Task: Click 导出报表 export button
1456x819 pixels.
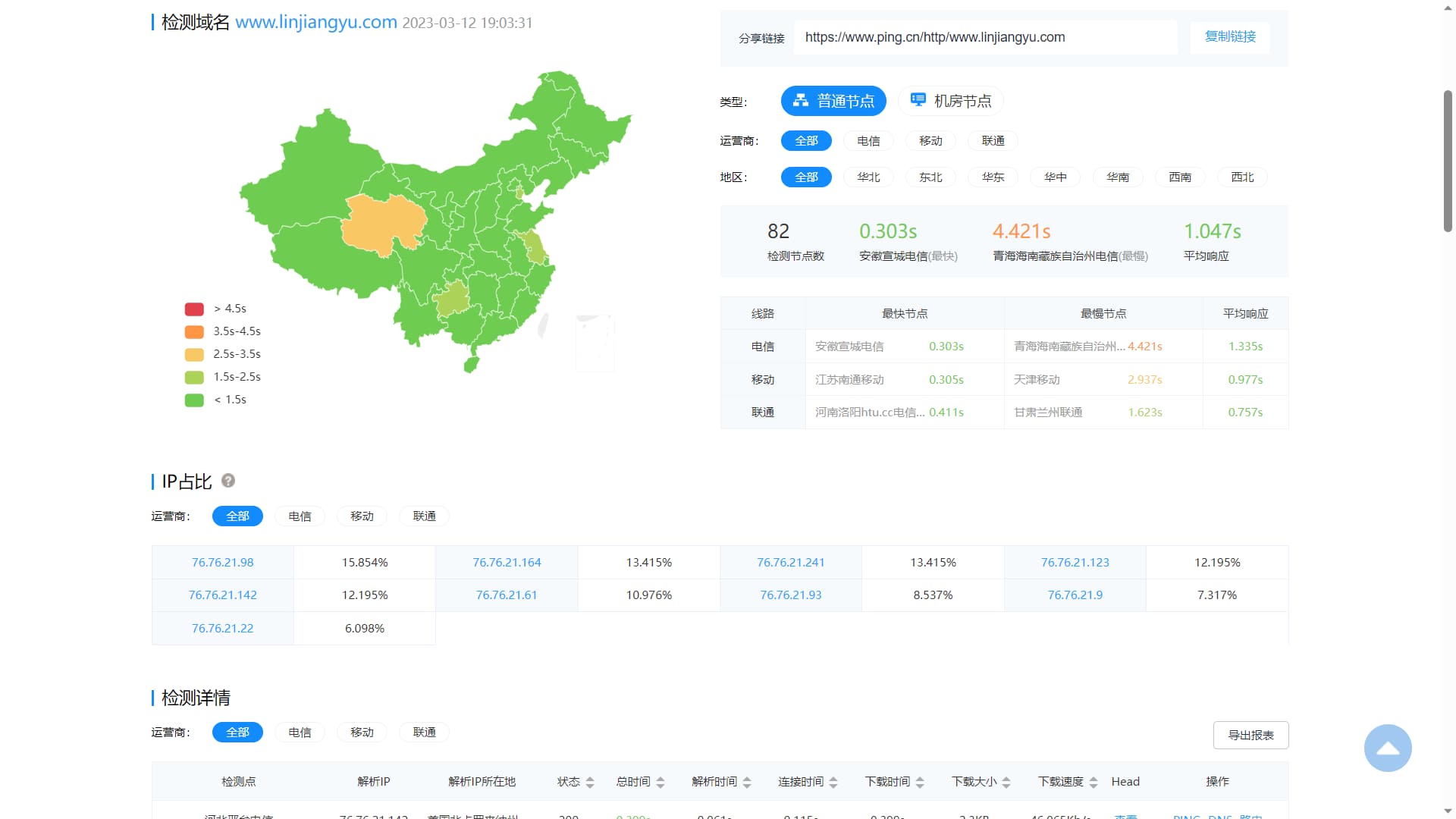Action: coord(1250,735)
